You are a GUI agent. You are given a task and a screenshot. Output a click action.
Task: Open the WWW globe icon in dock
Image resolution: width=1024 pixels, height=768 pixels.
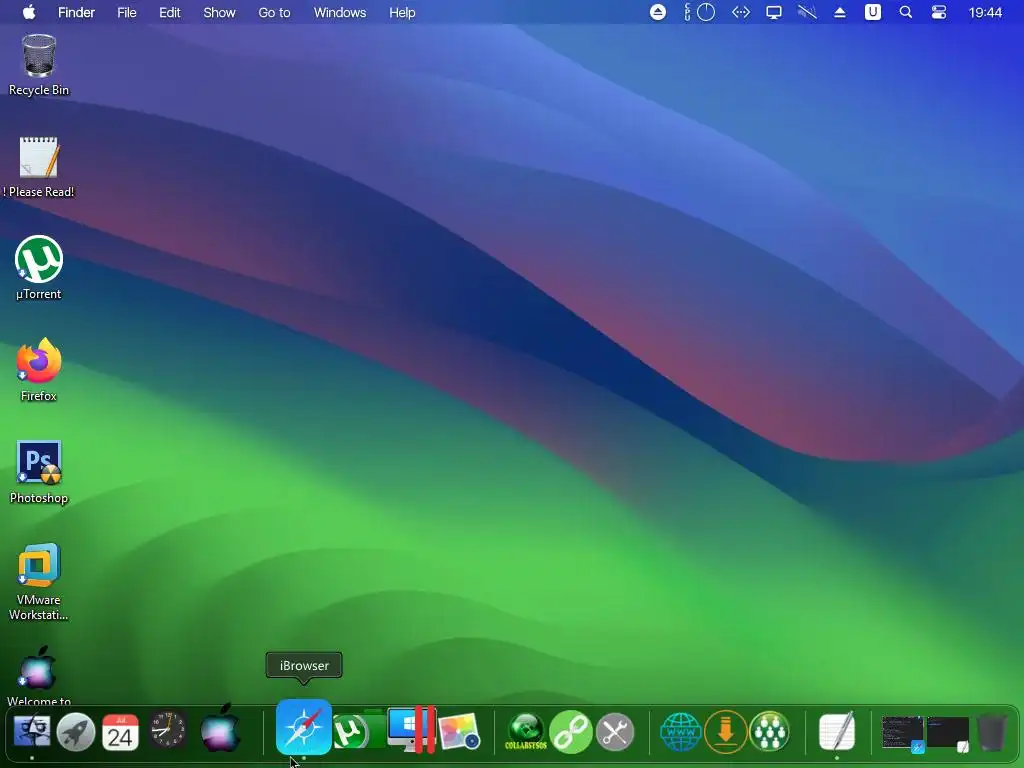pos(680,731)
